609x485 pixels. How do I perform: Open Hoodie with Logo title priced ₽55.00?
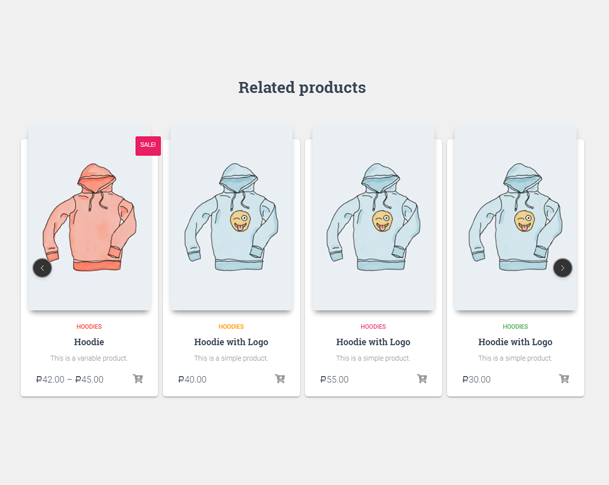tap(373, 342)
